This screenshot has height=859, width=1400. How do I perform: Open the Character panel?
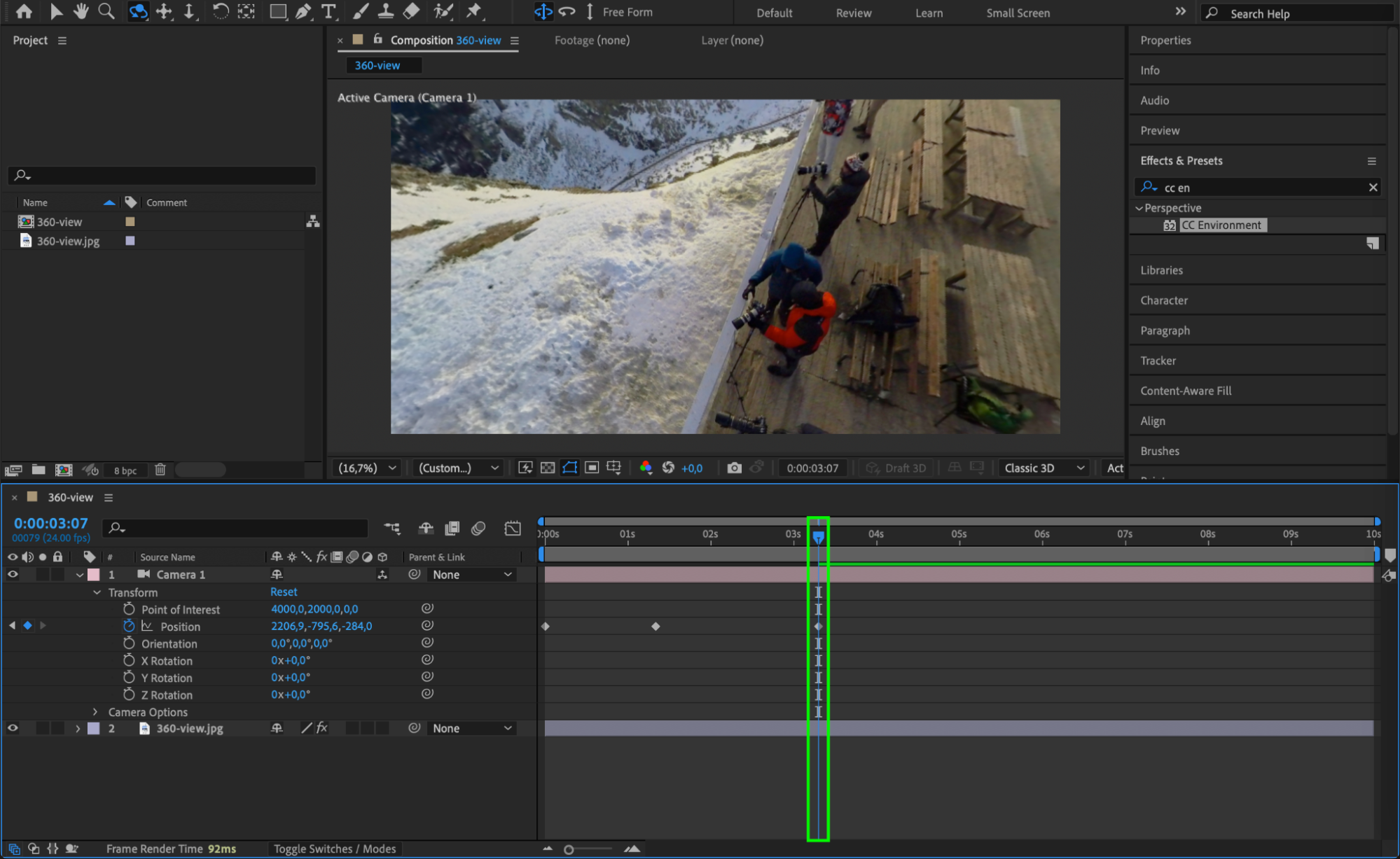[1163, 300]
